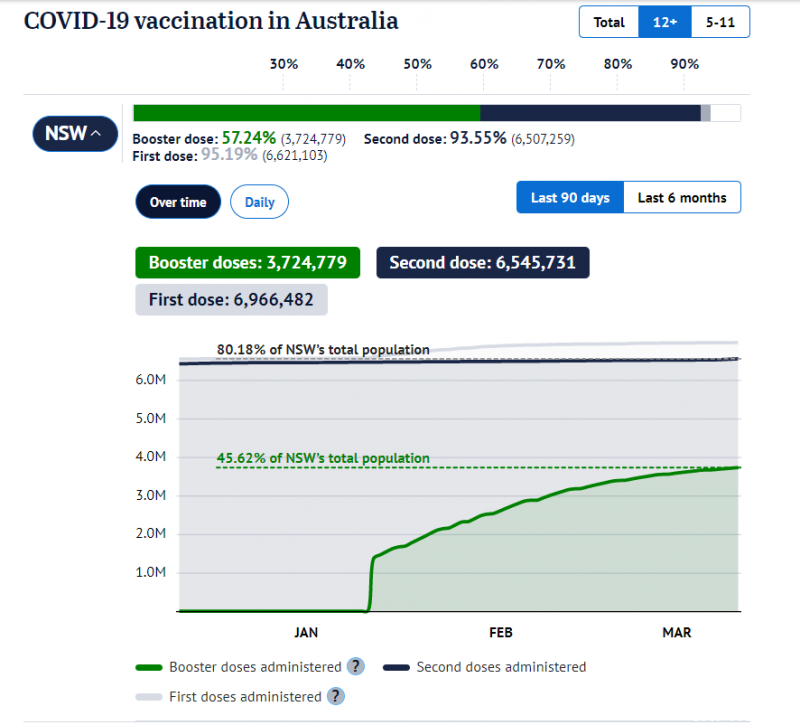Viewport: 800px width, 725px height.
Task: Click the Second dose 93.55% figure
Action: pos(478,138)
